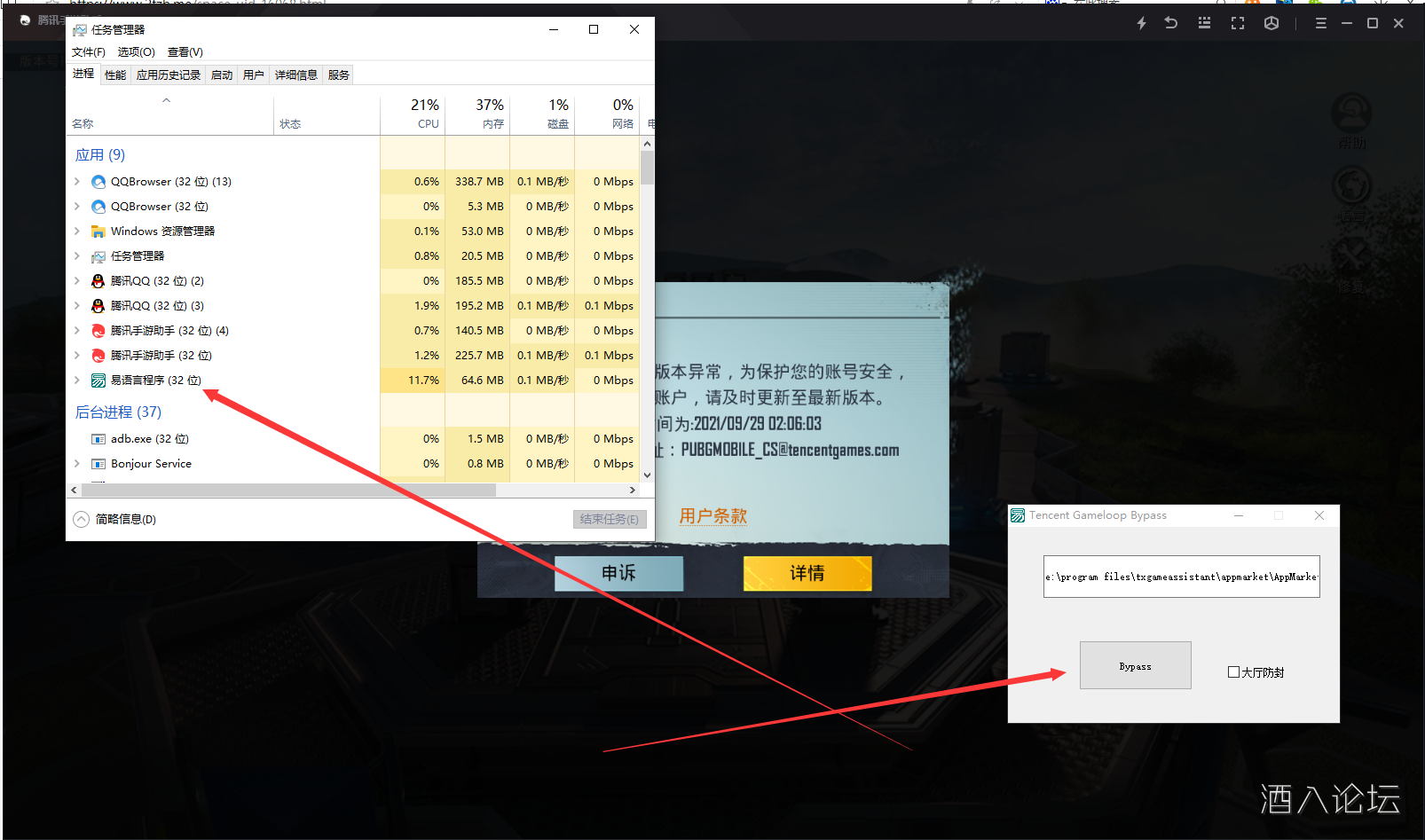Sort by the 名称 column header
This screenshot has width=1425, height=840.
click(x=169, y=114)
